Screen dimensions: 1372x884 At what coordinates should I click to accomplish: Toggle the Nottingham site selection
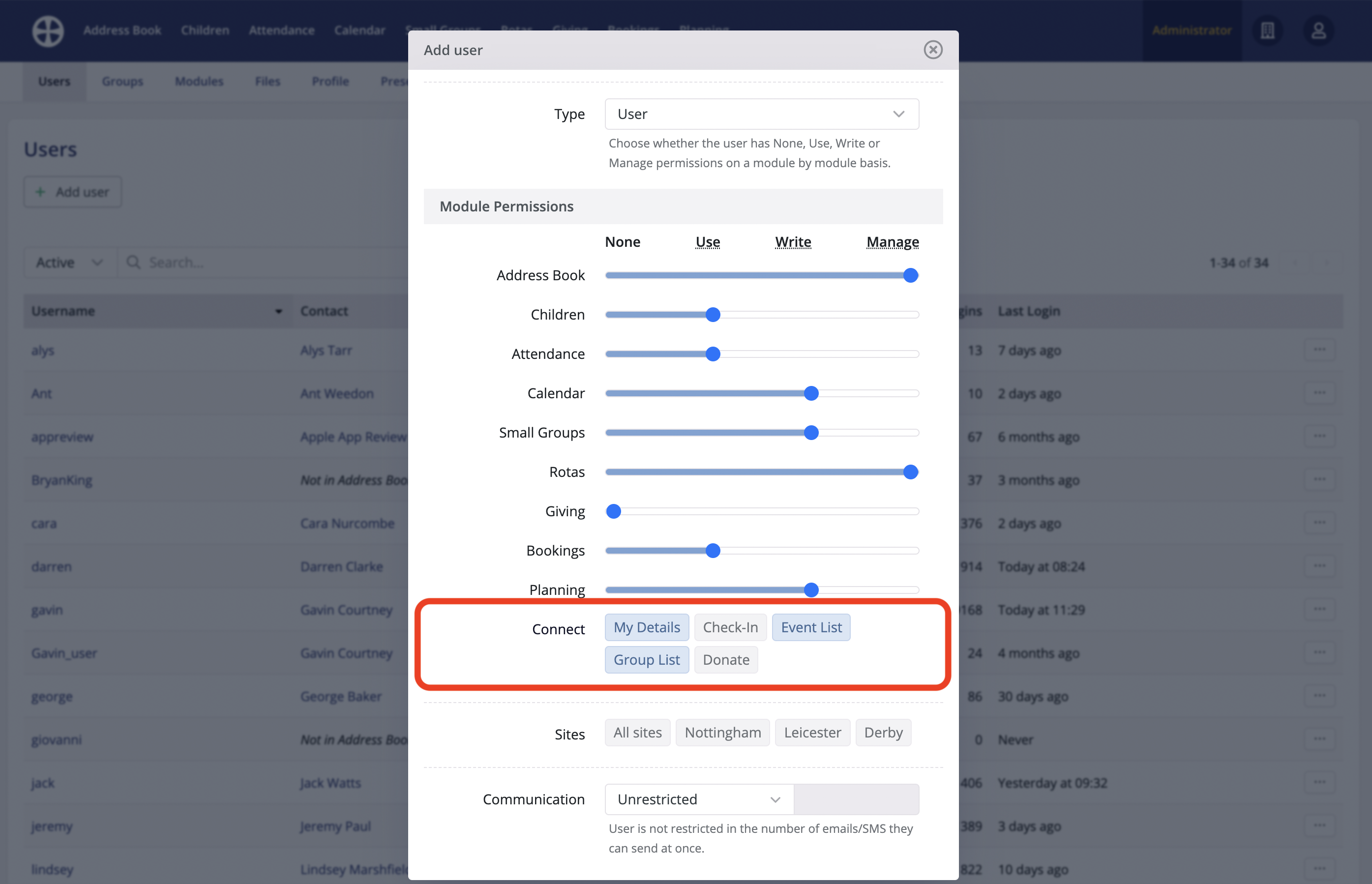(722, 733)
